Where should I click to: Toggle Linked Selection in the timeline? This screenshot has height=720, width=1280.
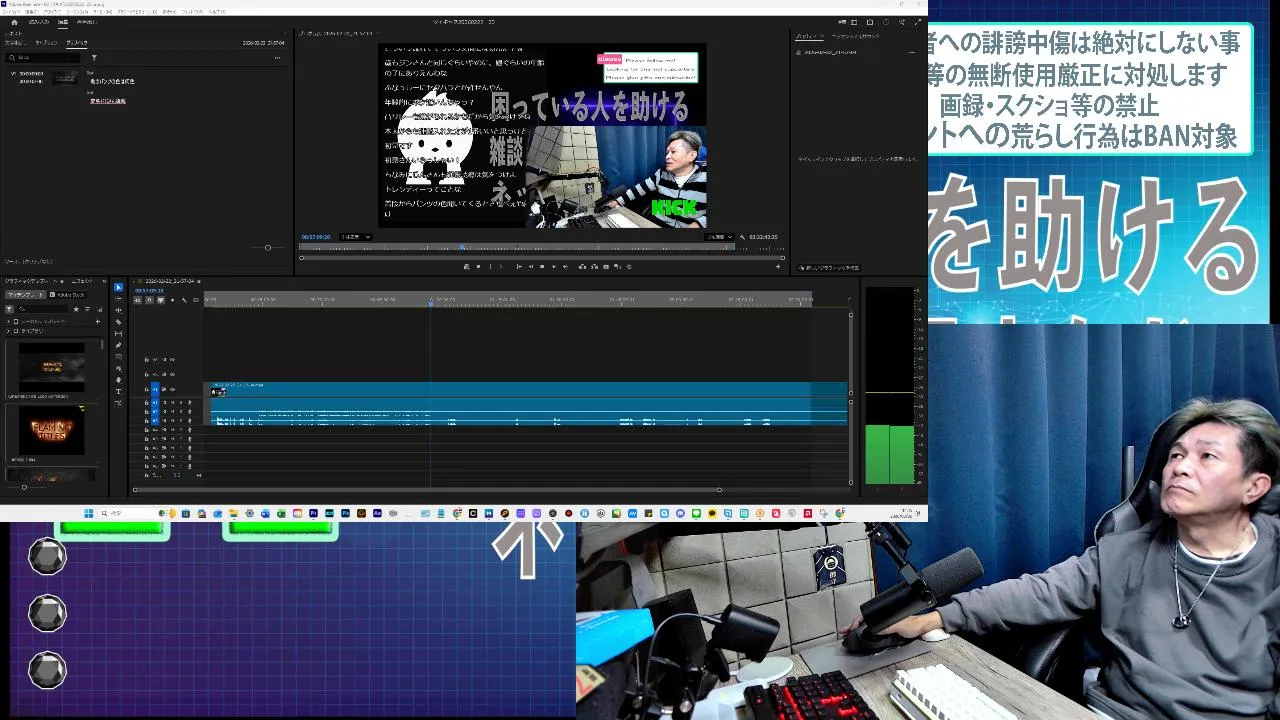pyautogui.click(x=161, y=300)
